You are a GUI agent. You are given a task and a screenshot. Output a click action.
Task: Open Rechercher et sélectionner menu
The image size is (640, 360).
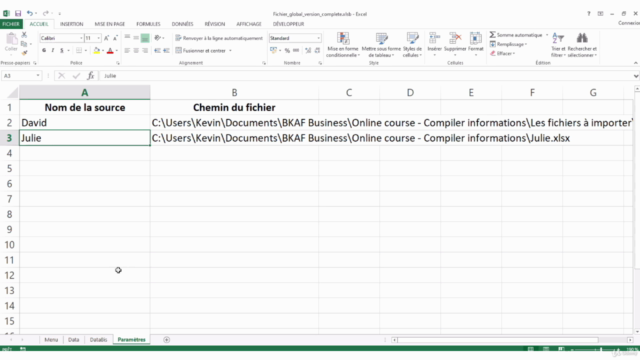pyautogui.click(x=582, y=44)
